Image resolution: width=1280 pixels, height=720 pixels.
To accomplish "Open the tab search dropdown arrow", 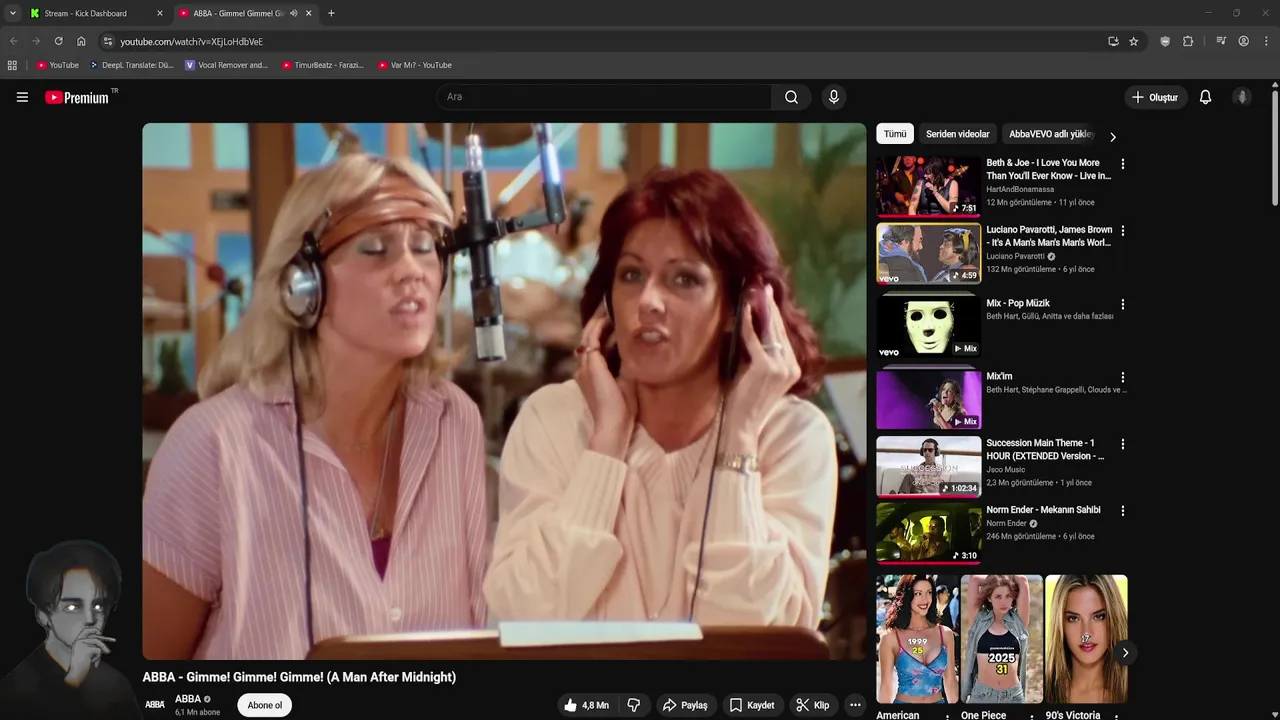I will point(13,13).
